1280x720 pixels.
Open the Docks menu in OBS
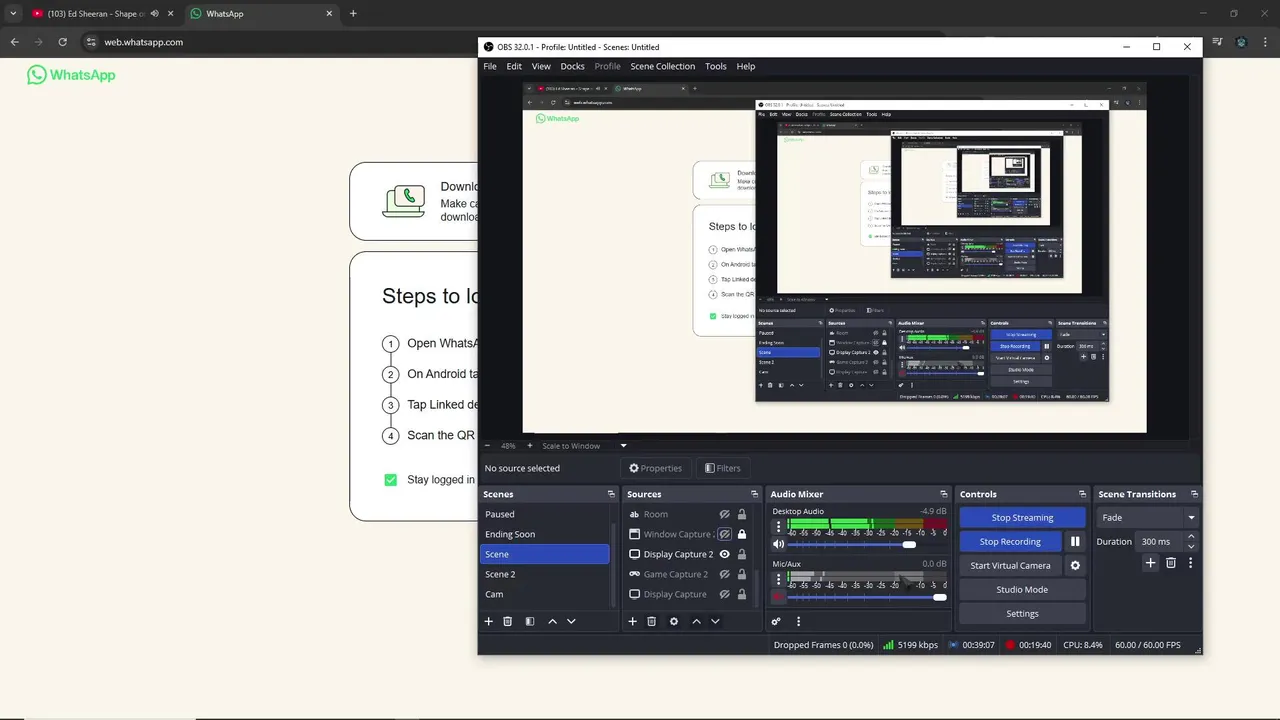click(x=572, y=66)
